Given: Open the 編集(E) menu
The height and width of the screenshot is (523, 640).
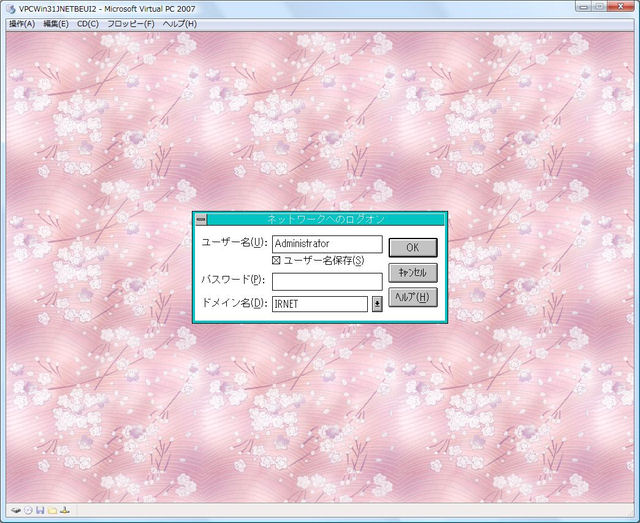Looking at the screenshot, I should pos(56,24).
